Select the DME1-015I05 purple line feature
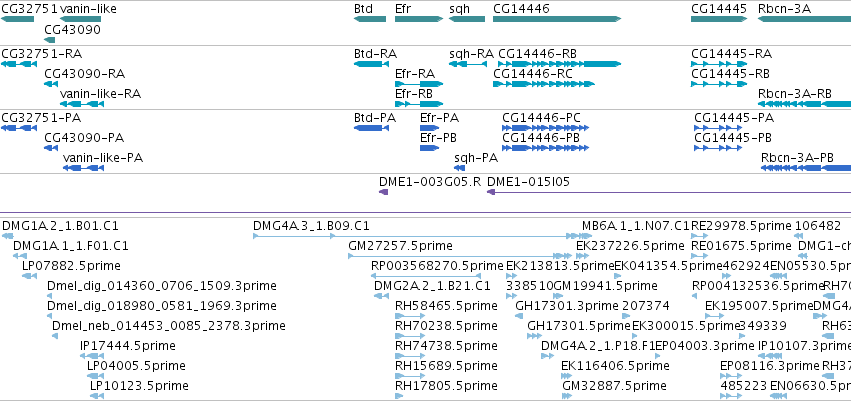This screenshot has height=401, width=851. pos(669,192)
